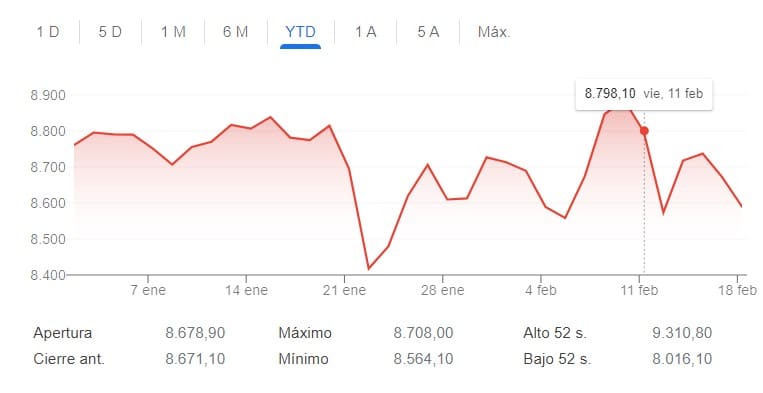The image size is (763, 393).
Task: Show the Máx. full history range
Action: point(494,32)
